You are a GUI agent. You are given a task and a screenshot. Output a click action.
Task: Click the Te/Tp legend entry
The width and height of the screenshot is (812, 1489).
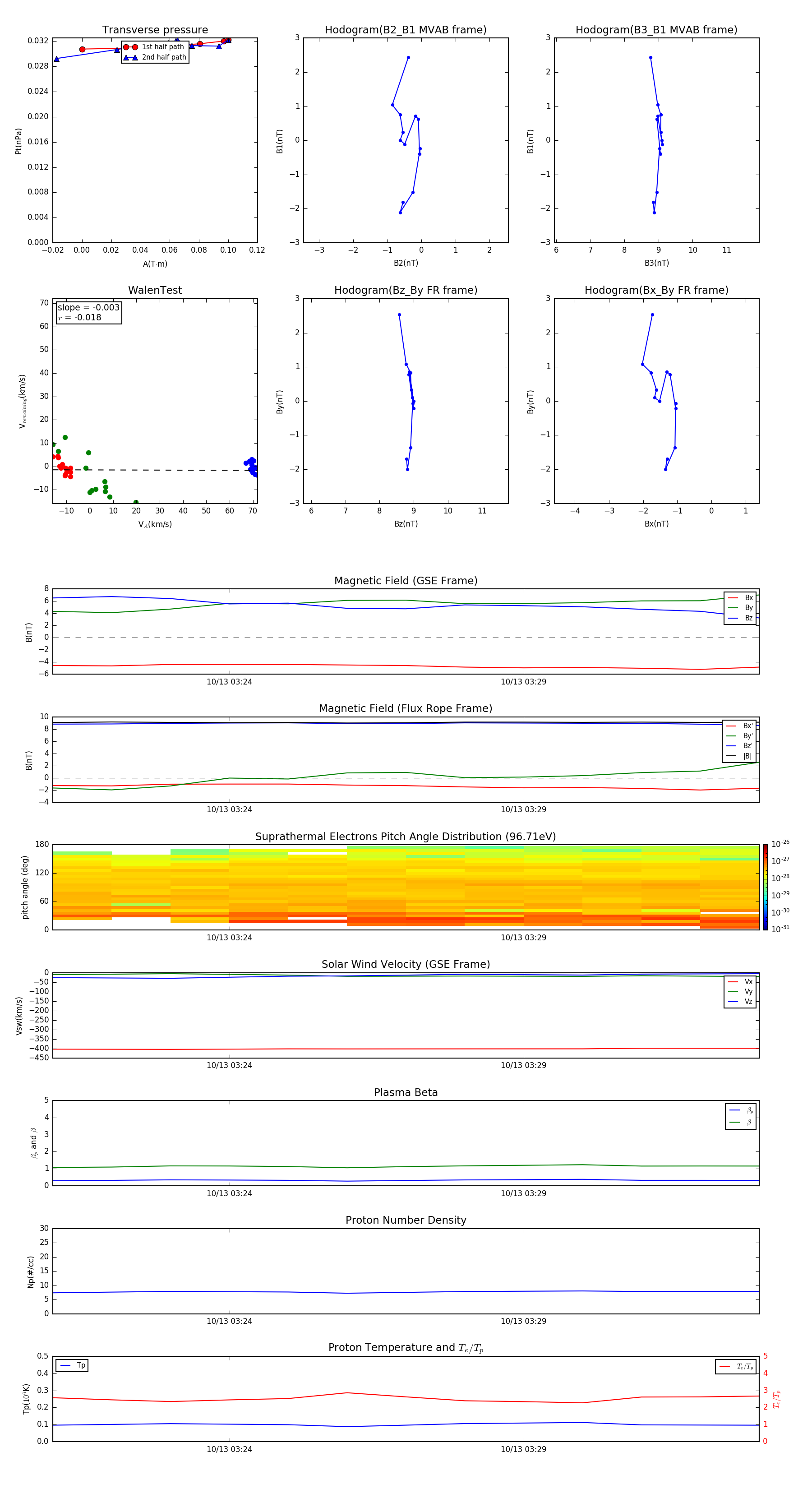coord(736,1366)
